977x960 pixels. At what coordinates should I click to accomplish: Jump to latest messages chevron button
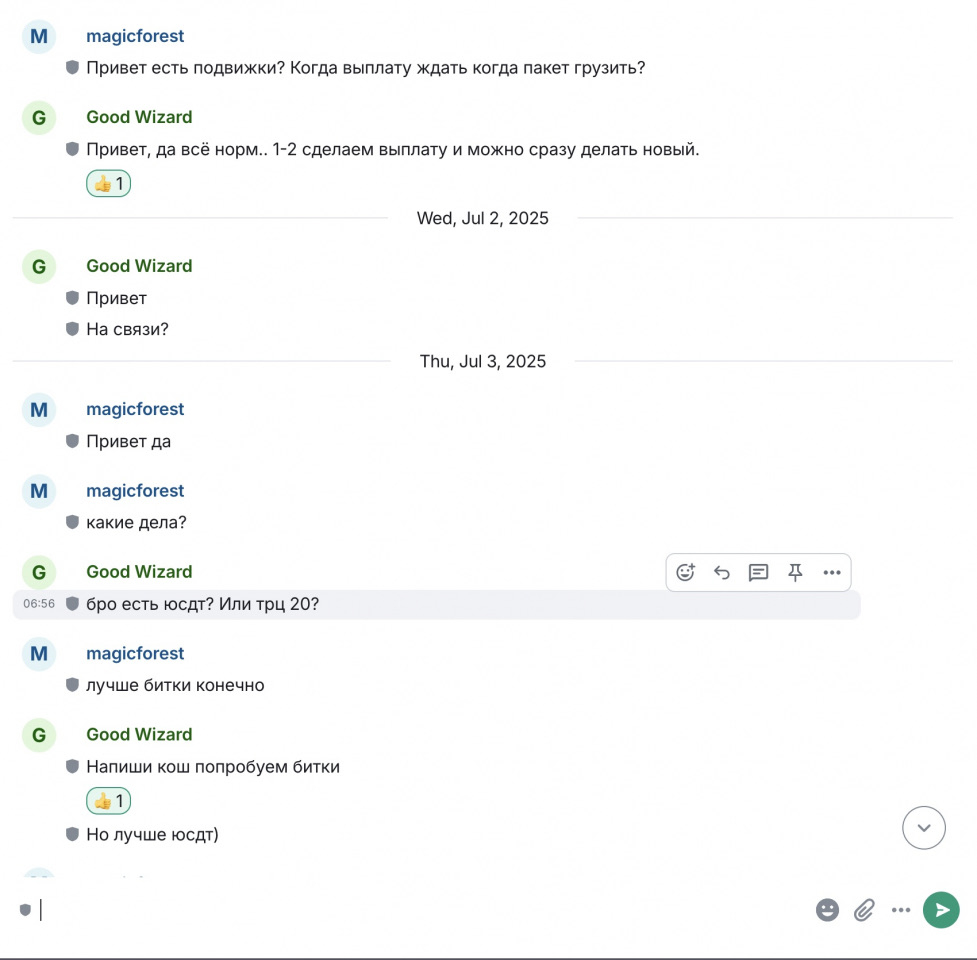pyautogui.click(x=923, y=827)
